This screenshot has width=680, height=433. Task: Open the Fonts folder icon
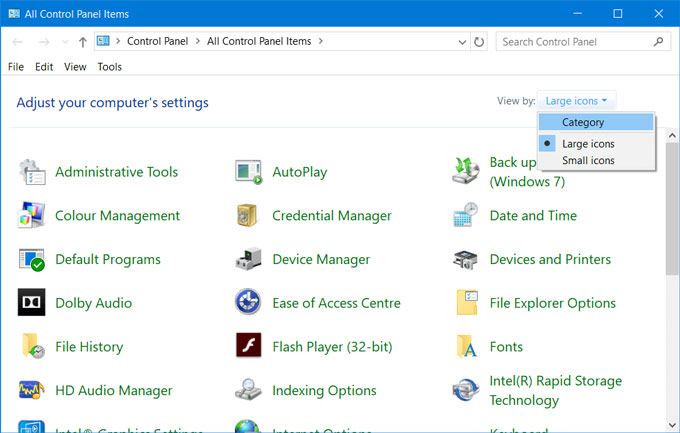pyautogui.click(x=467, y=346)
